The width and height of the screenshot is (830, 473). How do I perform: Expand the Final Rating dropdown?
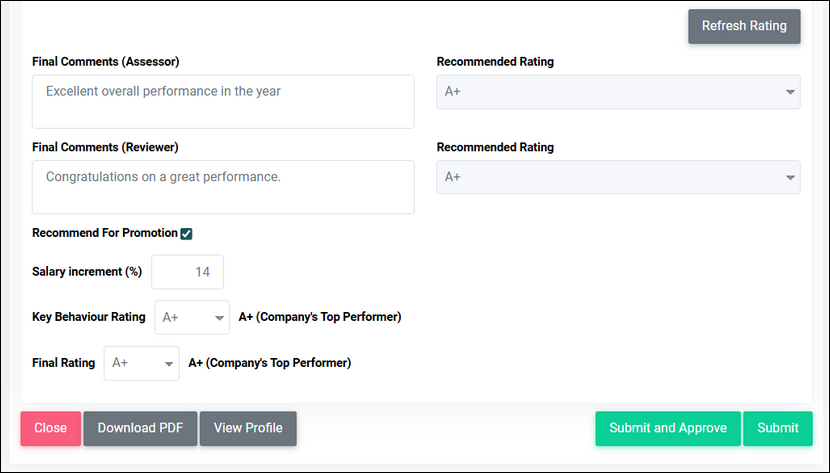[141, 363]
